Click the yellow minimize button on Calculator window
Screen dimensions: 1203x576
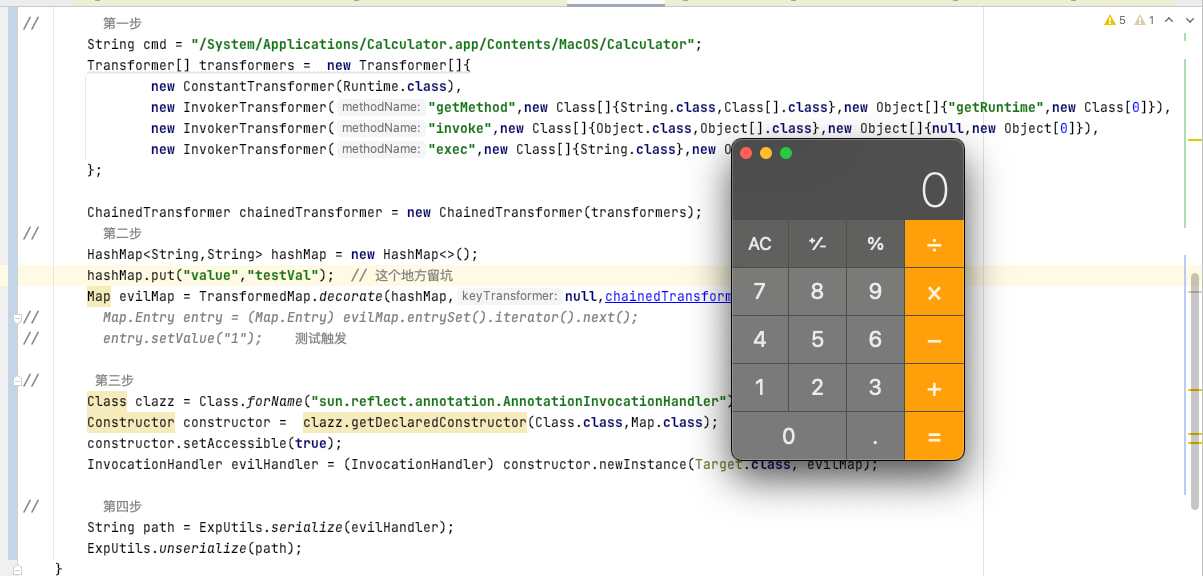pyautogui.click(x=766, y=153)
